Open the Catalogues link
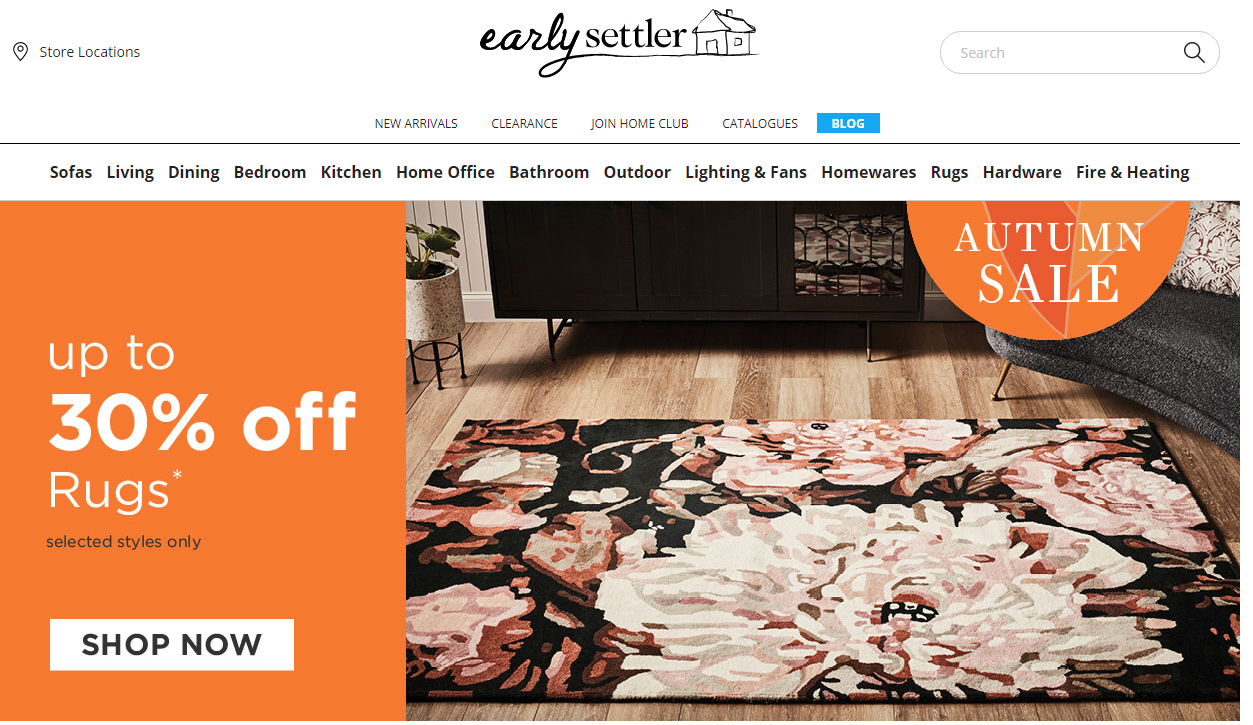Screen dimensions: 1253x725 coord(760,124)
